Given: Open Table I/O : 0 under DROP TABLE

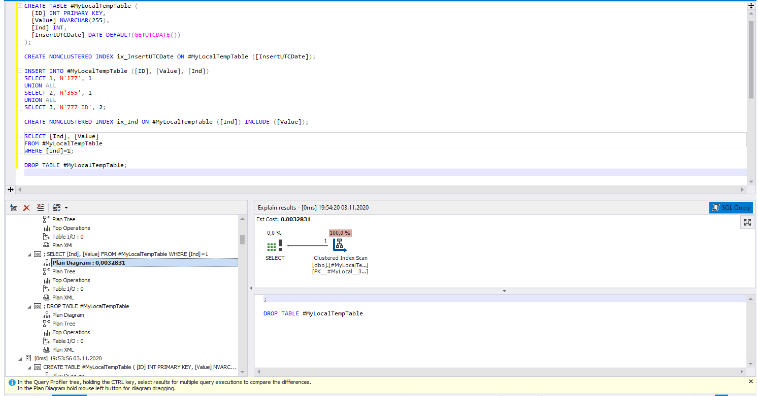Looking at the screenshot, I should pyautogui.click(x=68, y=341).
